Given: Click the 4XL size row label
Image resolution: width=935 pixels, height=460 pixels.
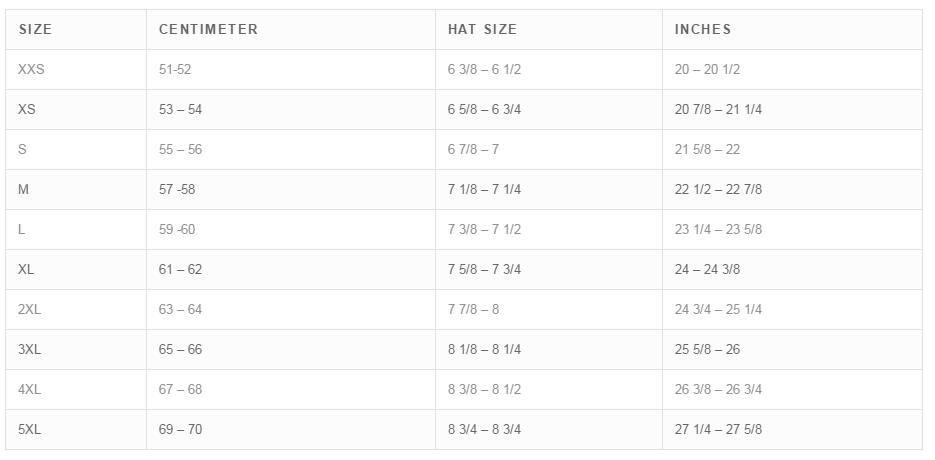Looking at the screenshot, I should click(x=30, y=390).
